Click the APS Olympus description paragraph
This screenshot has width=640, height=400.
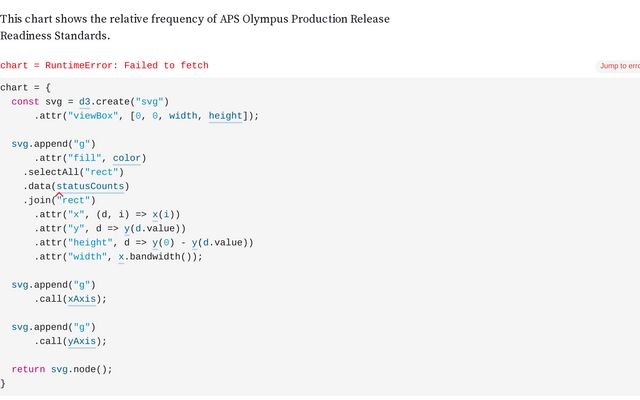[x=195, y=27]
